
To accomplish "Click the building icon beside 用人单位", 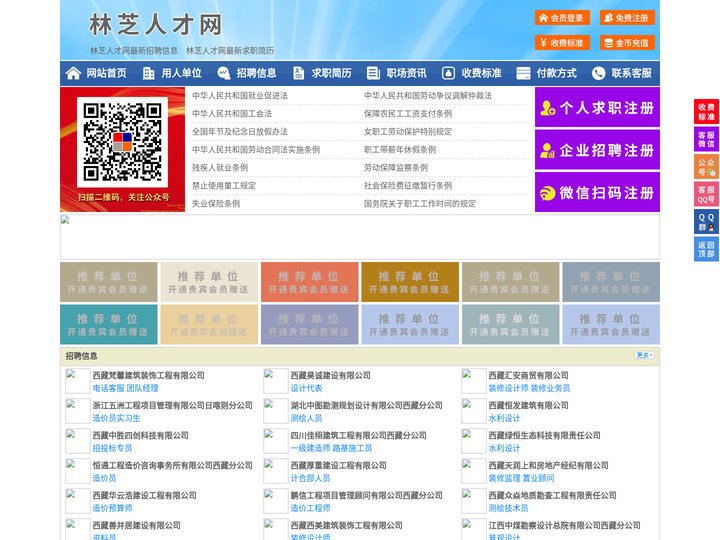I will pyautogui.click(x=148, y=73).
